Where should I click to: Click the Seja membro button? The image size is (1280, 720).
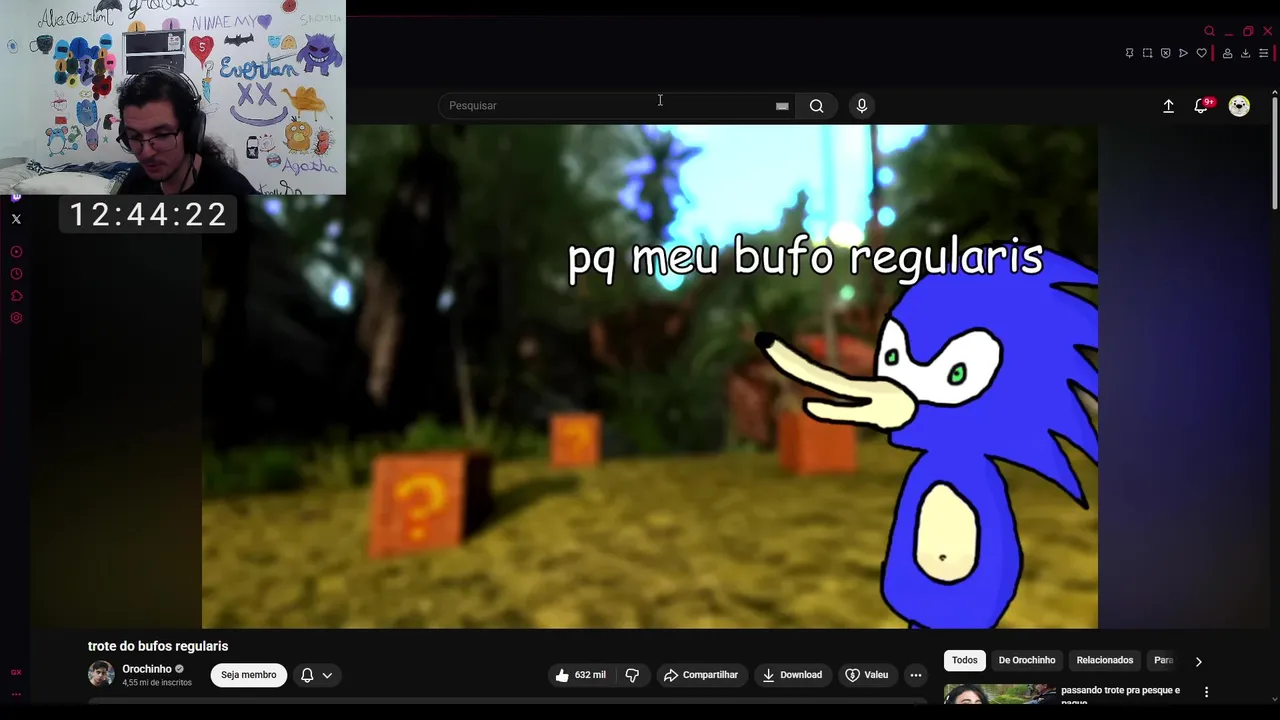(249, 675)
